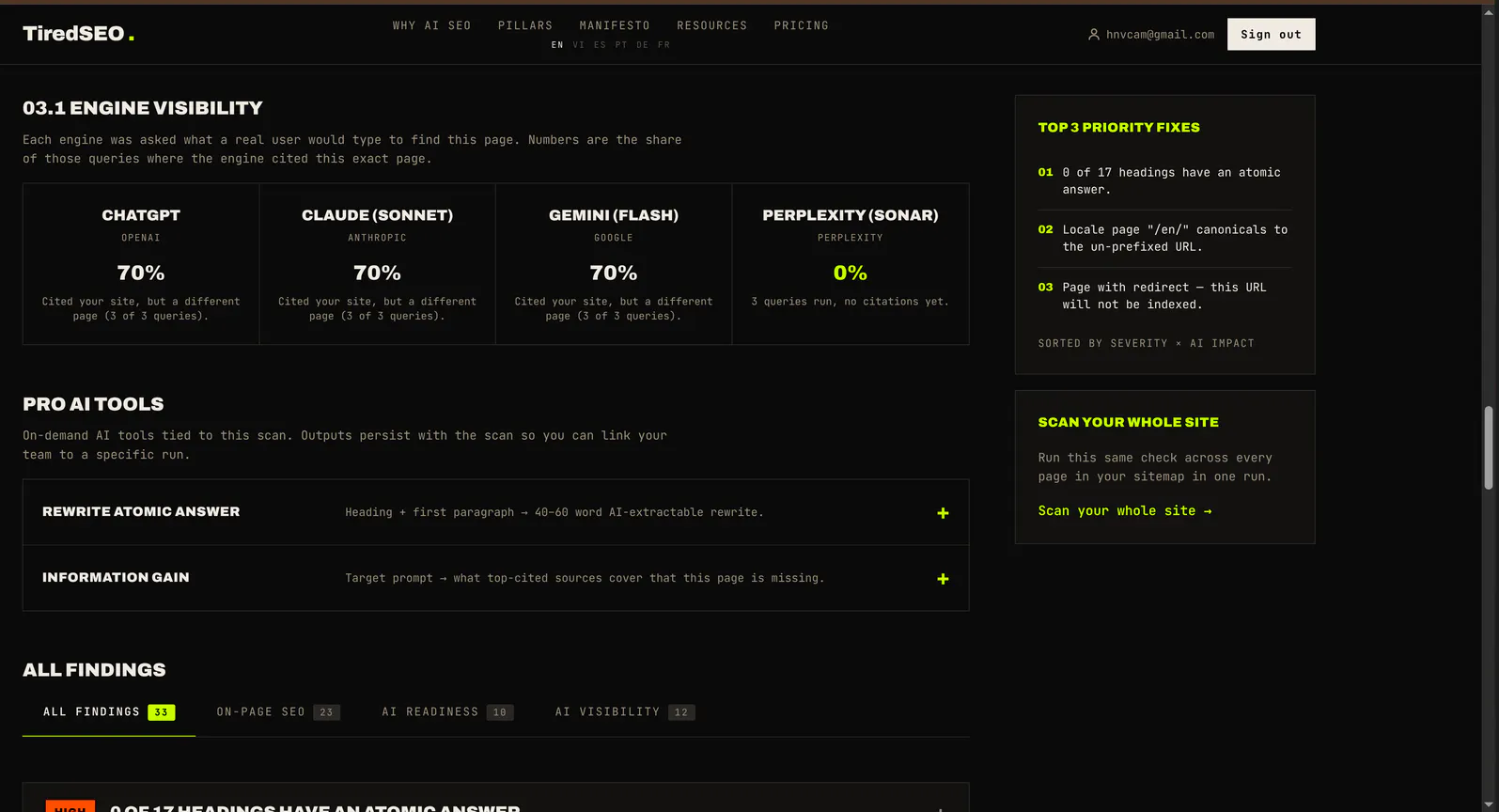The width and height of the screenshot is (1499, 812).
Task: Switch language to ES
Action: pyautogui.click(x=600, y=45)
